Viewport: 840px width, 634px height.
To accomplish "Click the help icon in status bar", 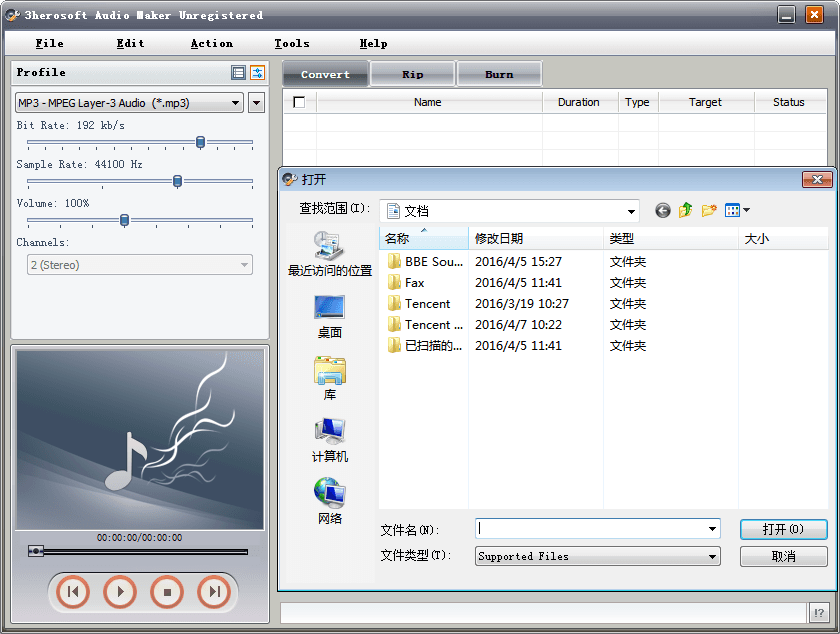I will (x=819, y=613).
